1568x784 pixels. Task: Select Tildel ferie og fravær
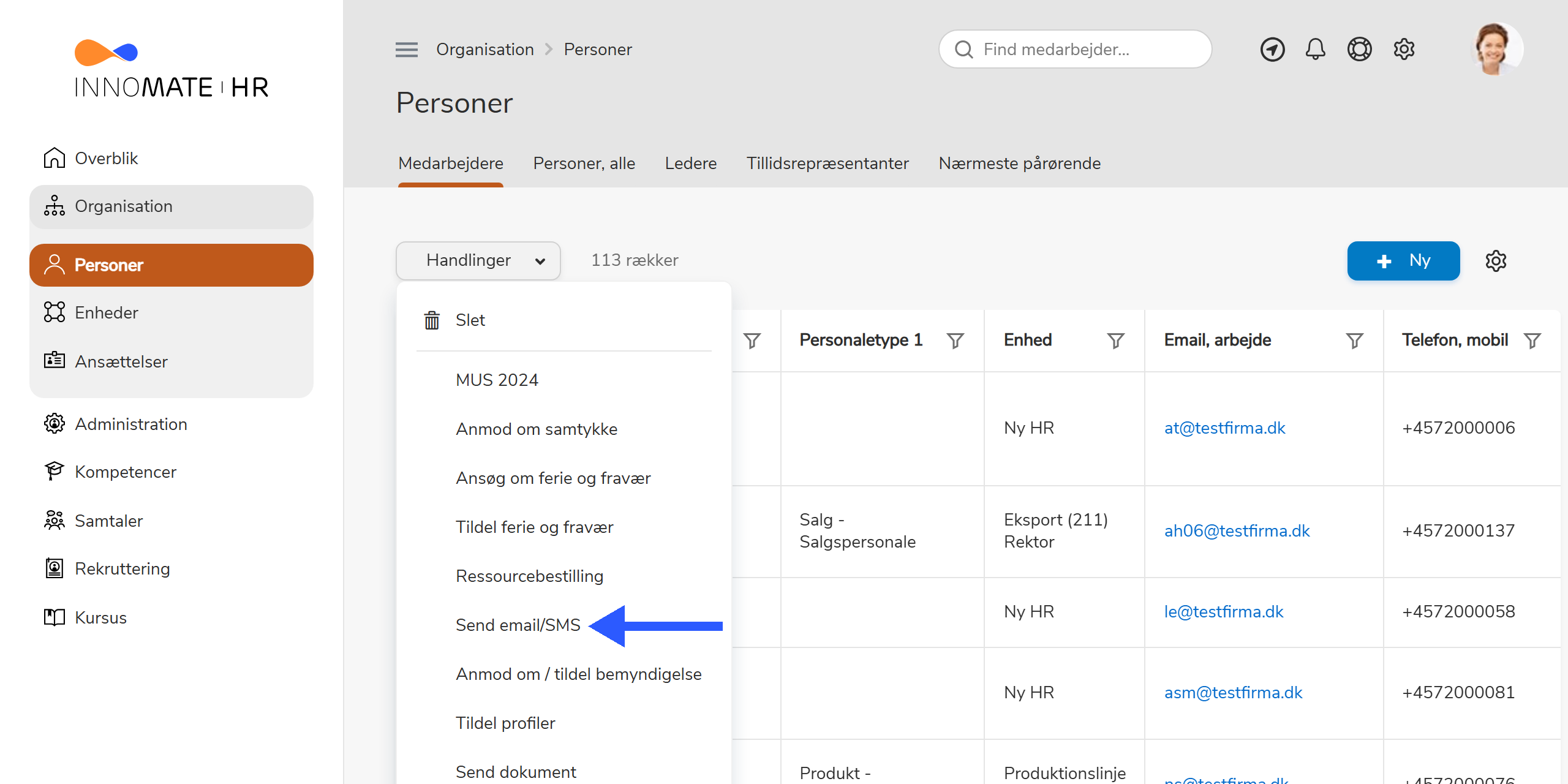pos(535,527)
